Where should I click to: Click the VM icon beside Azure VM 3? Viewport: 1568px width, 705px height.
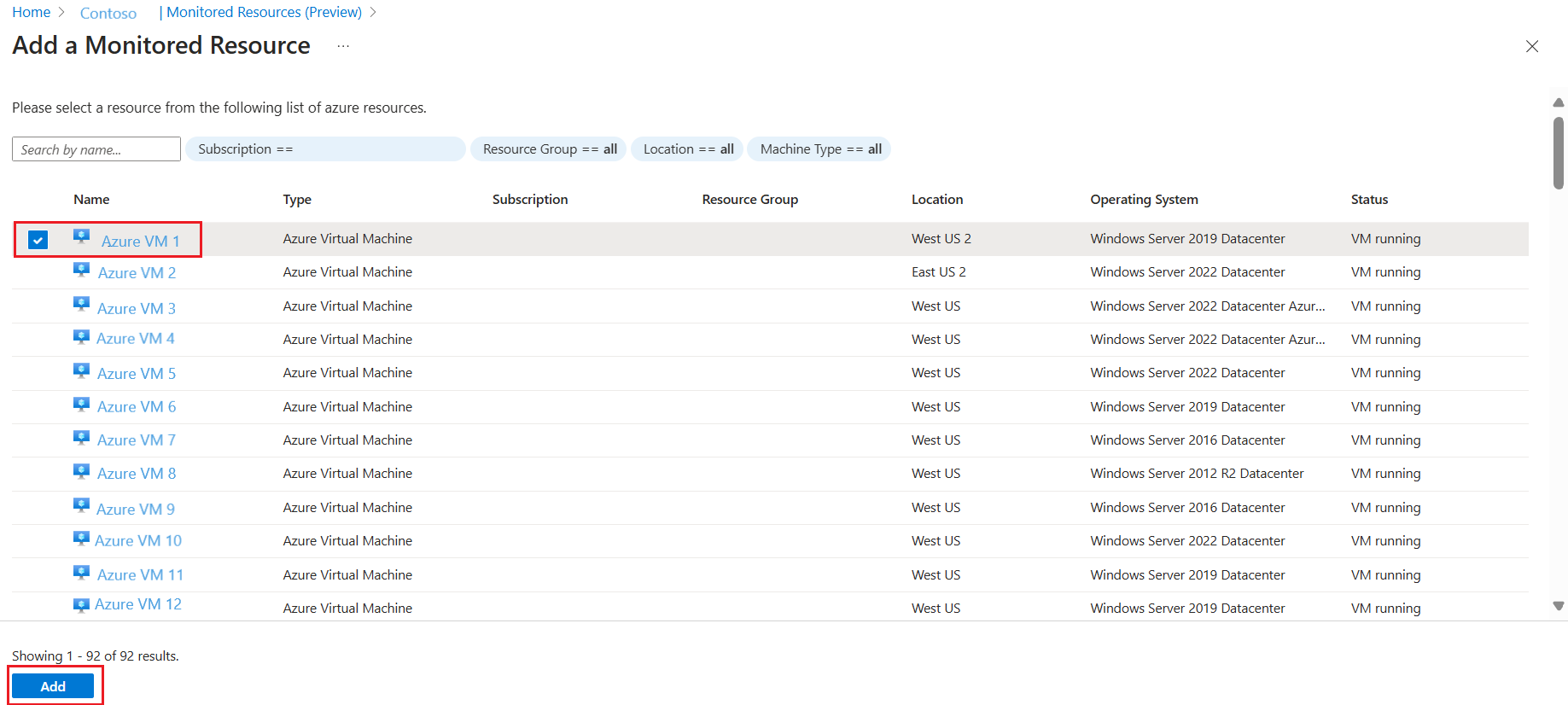click(82, 304)
